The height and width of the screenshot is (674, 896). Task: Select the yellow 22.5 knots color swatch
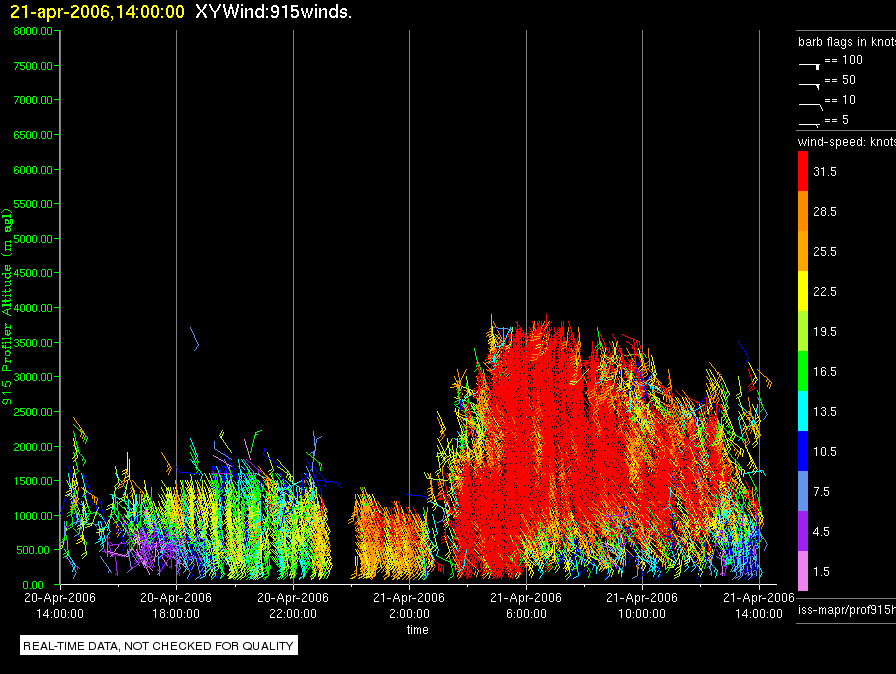click(803, 291)
